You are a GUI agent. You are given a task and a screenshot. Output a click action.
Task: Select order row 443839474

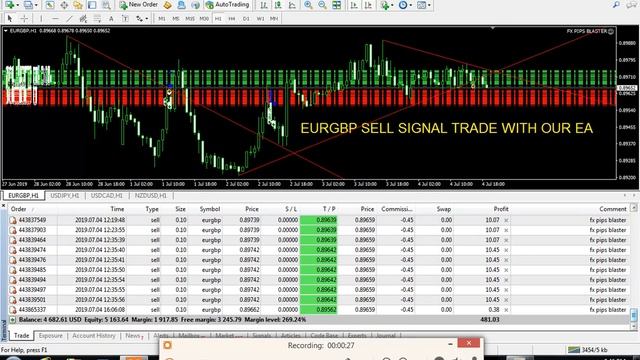pyautogui.click(x=318, y=250)
